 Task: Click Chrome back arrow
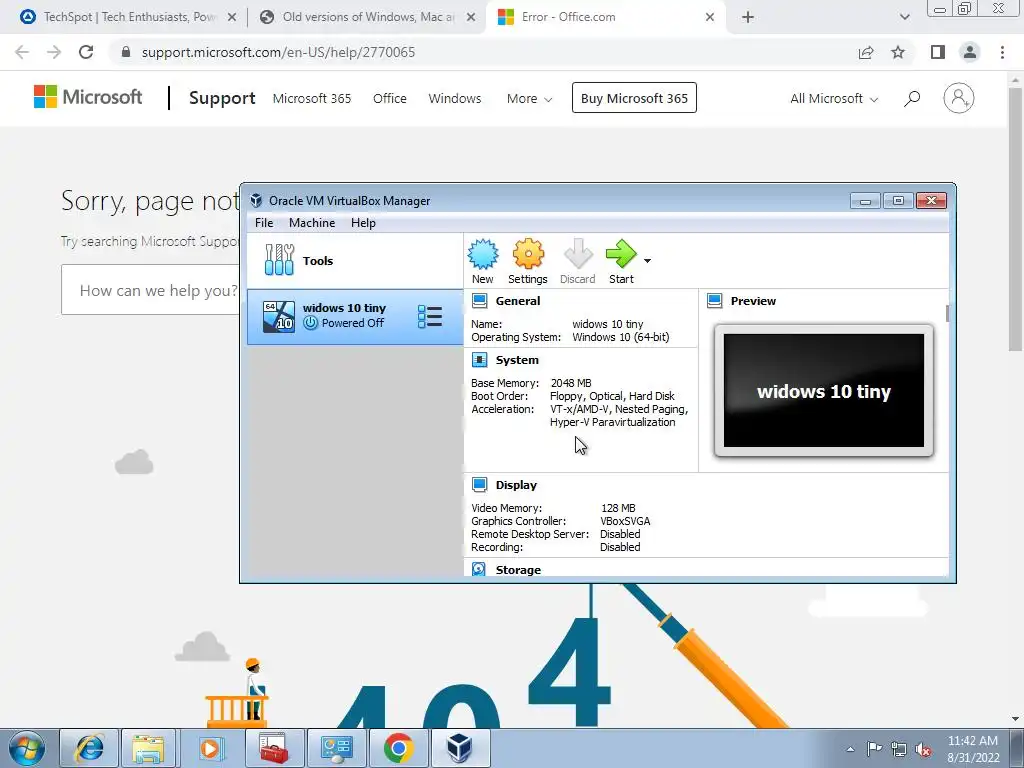point(22,52)
